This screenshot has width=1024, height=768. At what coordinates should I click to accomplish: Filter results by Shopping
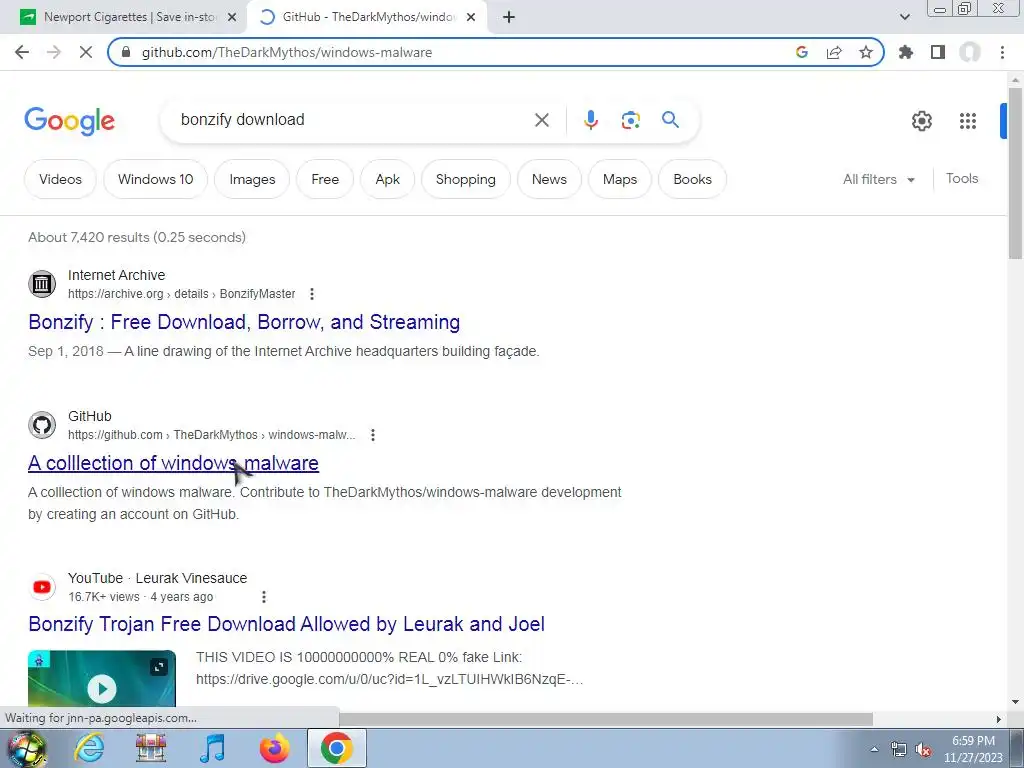coord(466,179)
